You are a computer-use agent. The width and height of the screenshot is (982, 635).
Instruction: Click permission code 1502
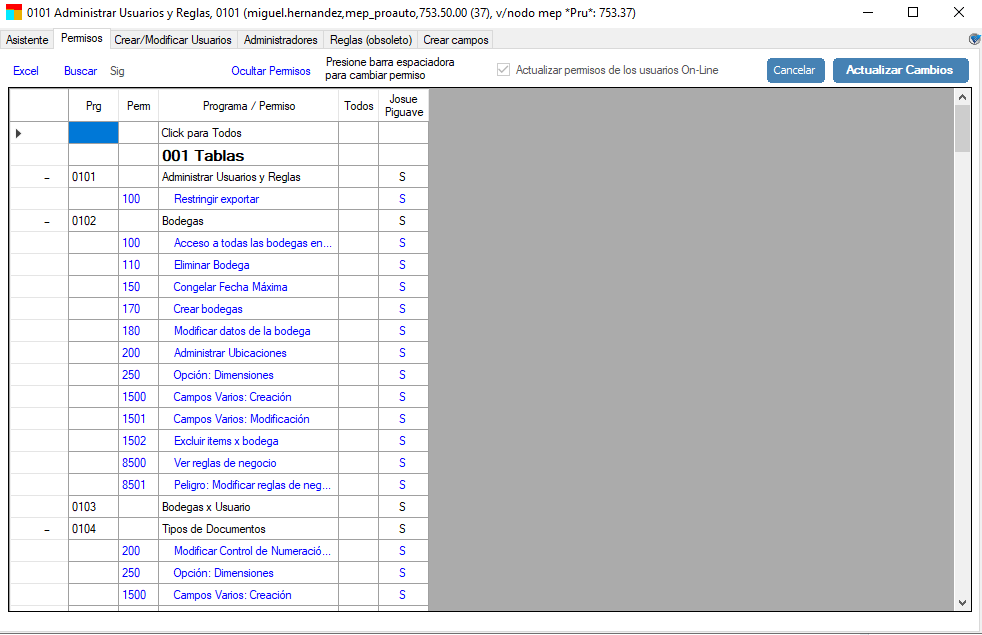point(138,441)
